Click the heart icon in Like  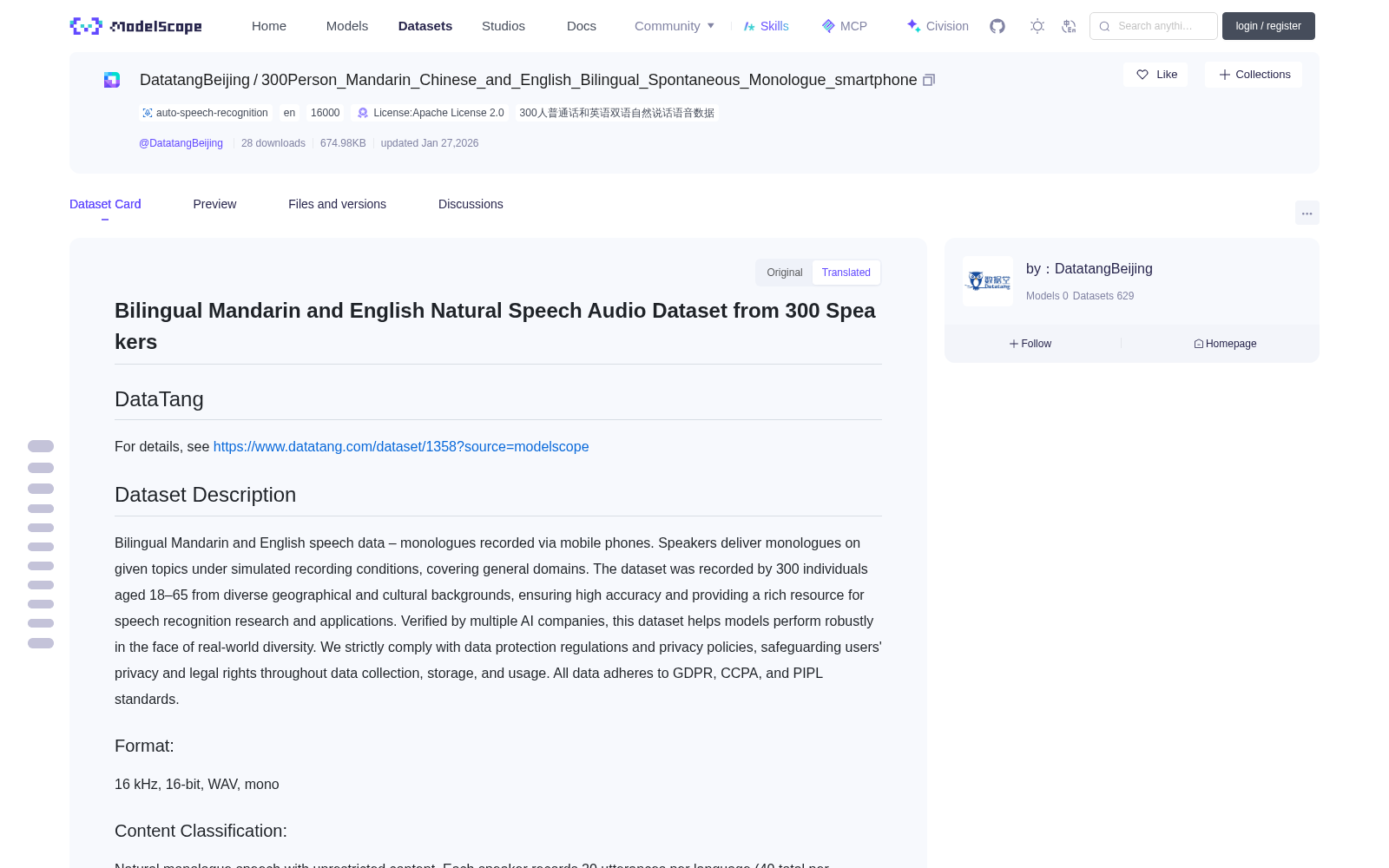(1142, 75)
